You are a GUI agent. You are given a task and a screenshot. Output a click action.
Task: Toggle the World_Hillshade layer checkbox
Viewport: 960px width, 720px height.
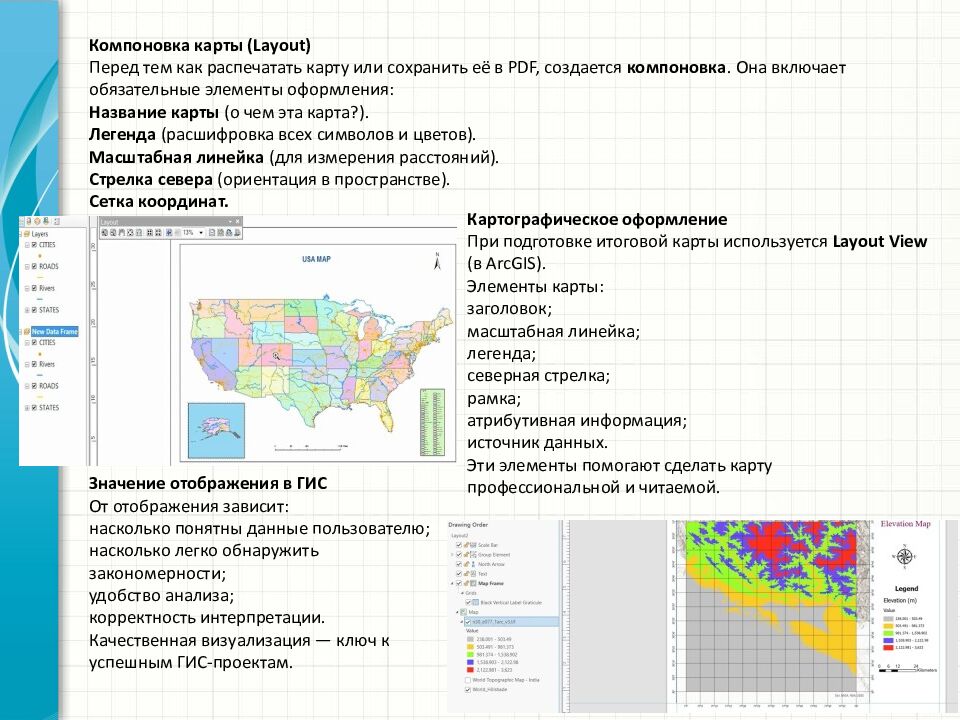pos(468,690)
